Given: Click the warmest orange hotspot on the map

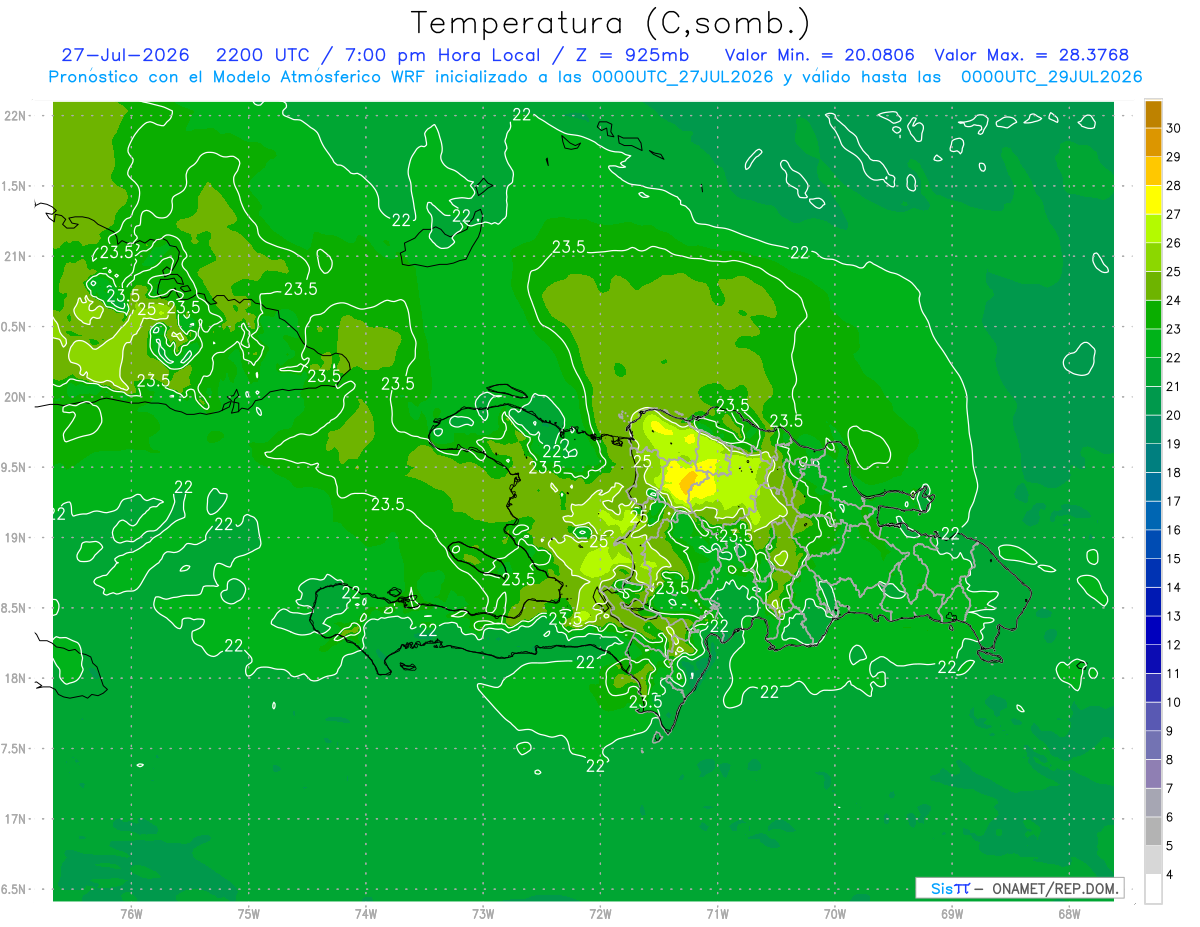Looking at the screenshot, I should pos(690,485).
